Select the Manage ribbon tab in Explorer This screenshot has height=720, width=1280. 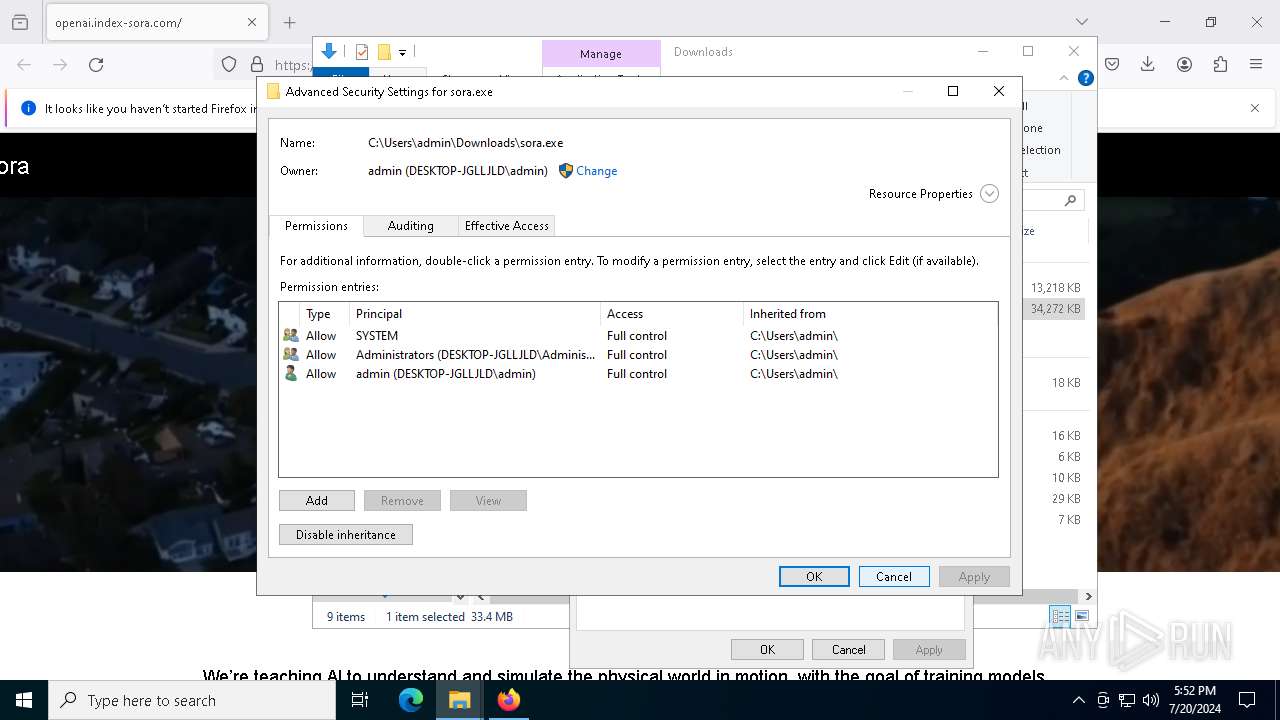601,54
